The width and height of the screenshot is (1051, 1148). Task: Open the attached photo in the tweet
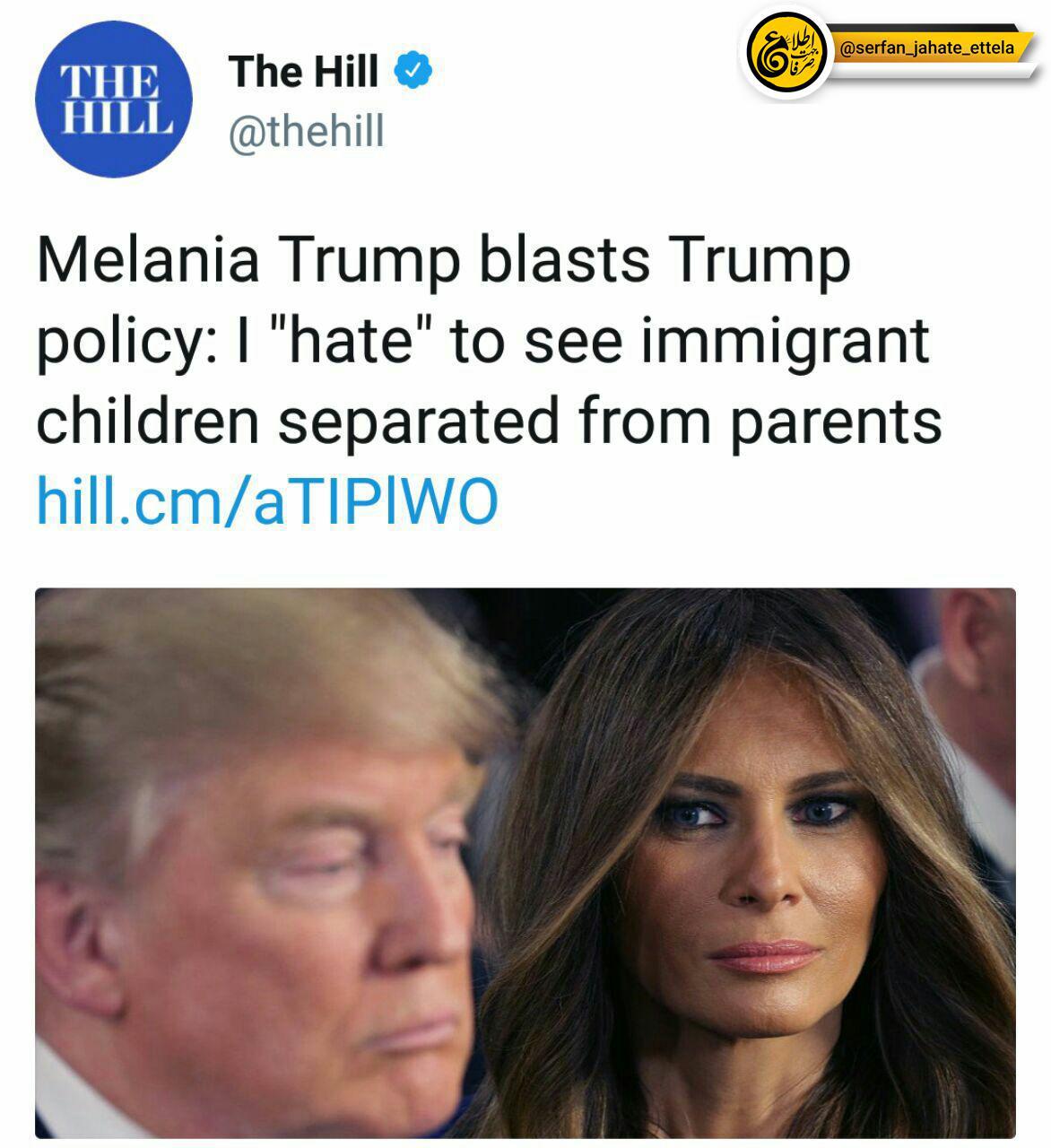525,863
